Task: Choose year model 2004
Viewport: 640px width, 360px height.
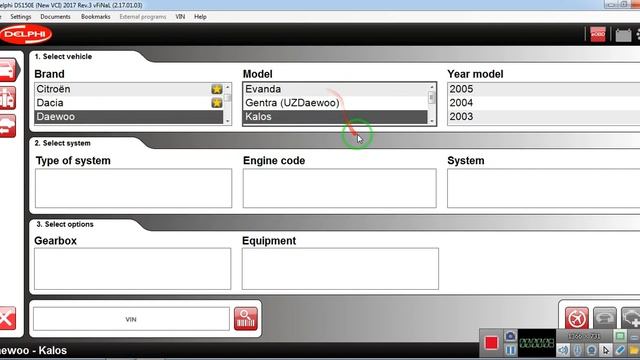Action: click(544, 103)
